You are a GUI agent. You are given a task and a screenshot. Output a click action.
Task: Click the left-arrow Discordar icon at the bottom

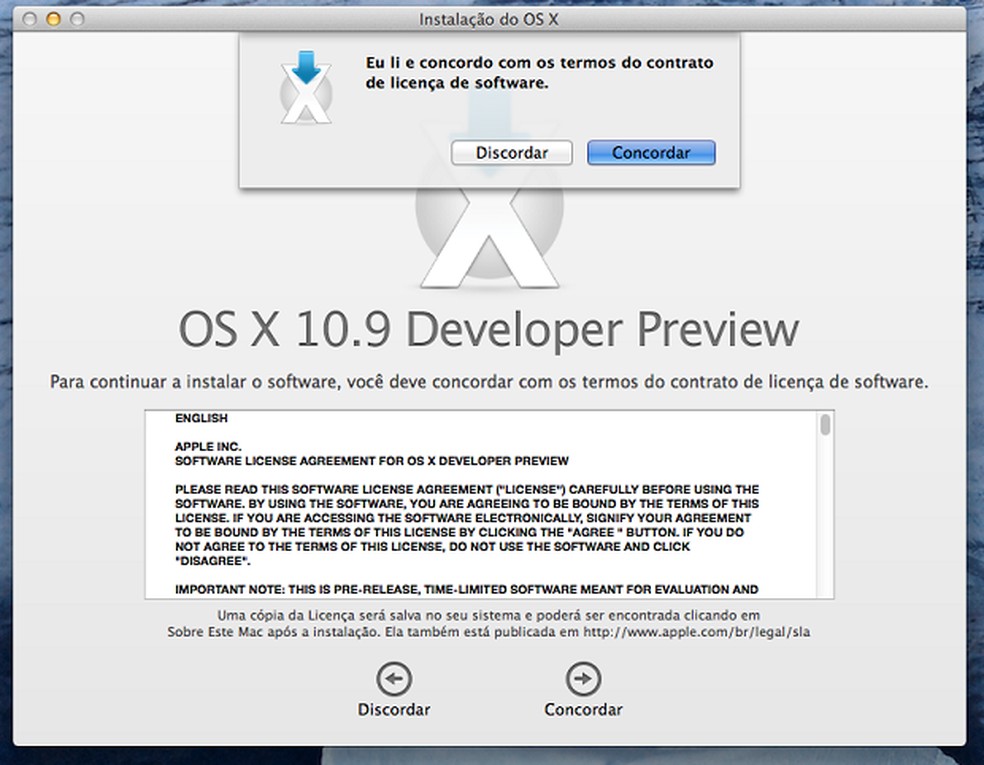coord(394,678)
